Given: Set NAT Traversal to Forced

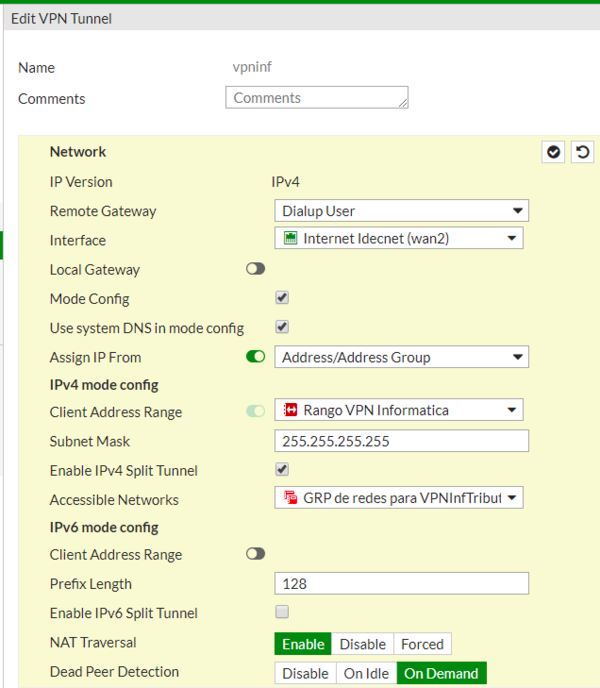Looking at the screenshot, I should 422,644.
